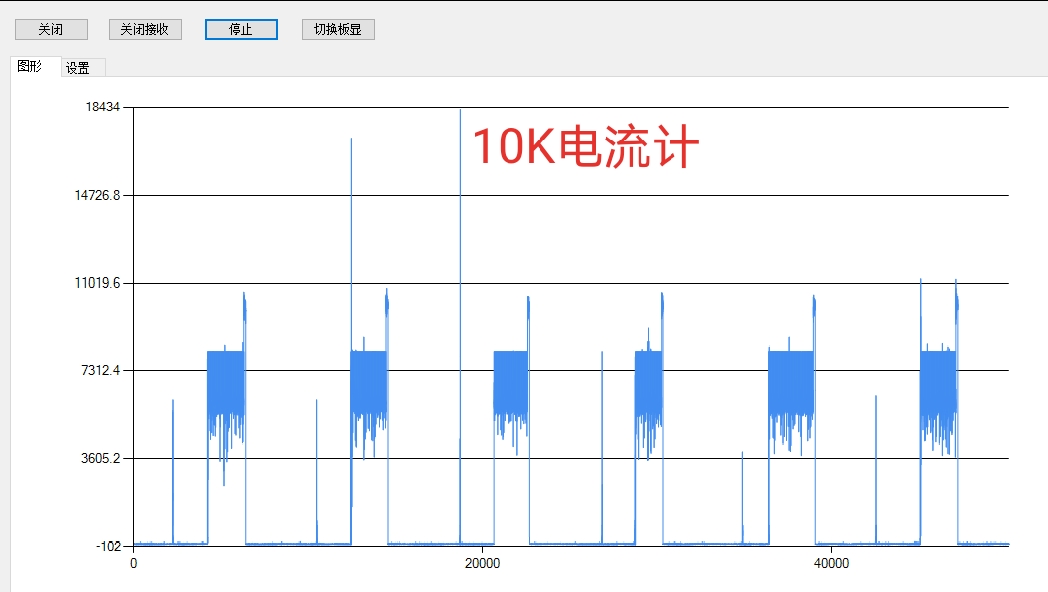Select the x-axis label 20000
This screenshot has height=592, width=1048.
click(483, 563)
